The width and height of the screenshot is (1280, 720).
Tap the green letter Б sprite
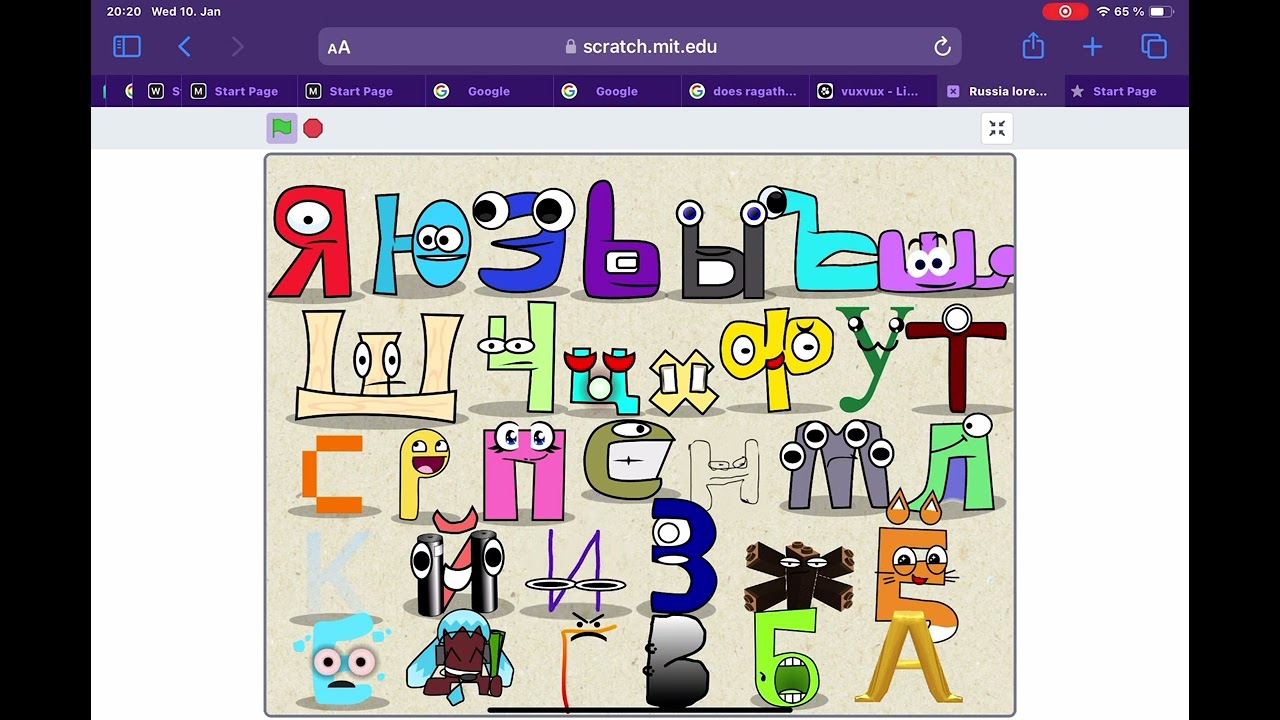click(785, 658)
